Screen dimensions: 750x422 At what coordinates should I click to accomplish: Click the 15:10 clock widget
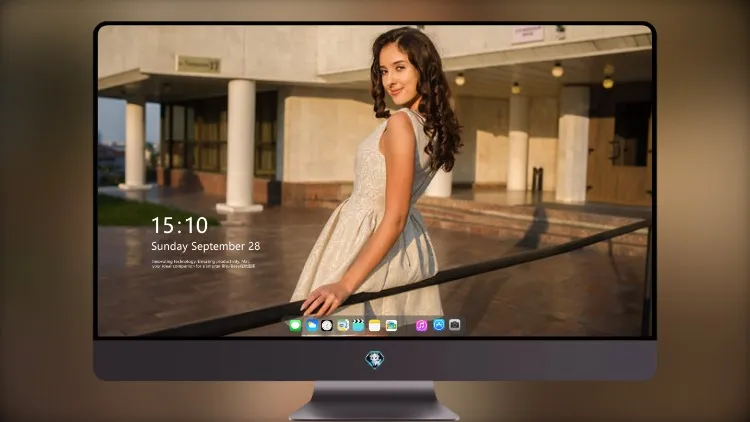pos(179,225)
